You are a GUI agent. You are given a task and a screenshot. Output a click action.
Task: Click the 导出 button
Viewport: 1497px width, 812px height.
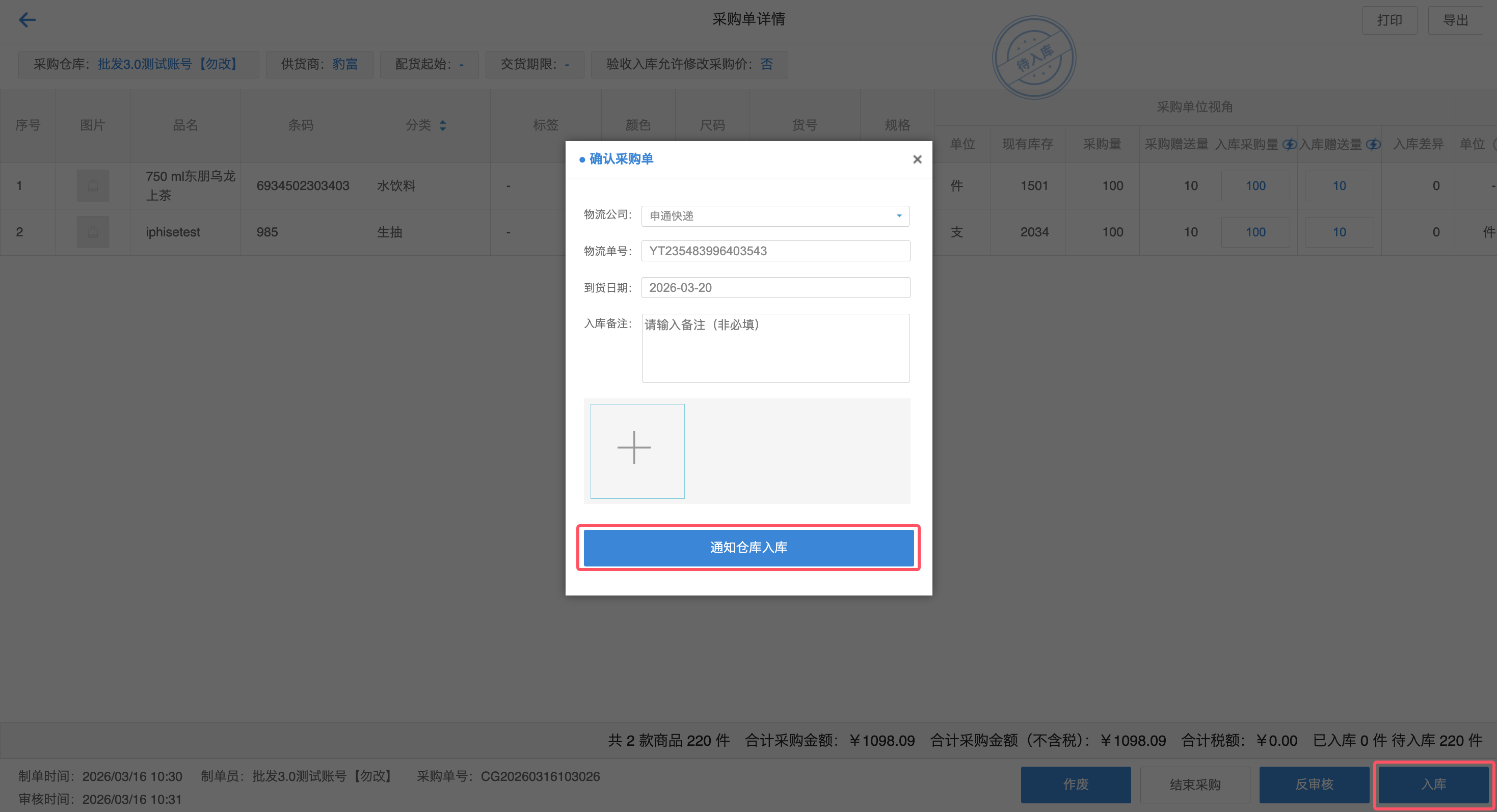click(1455, 20)
